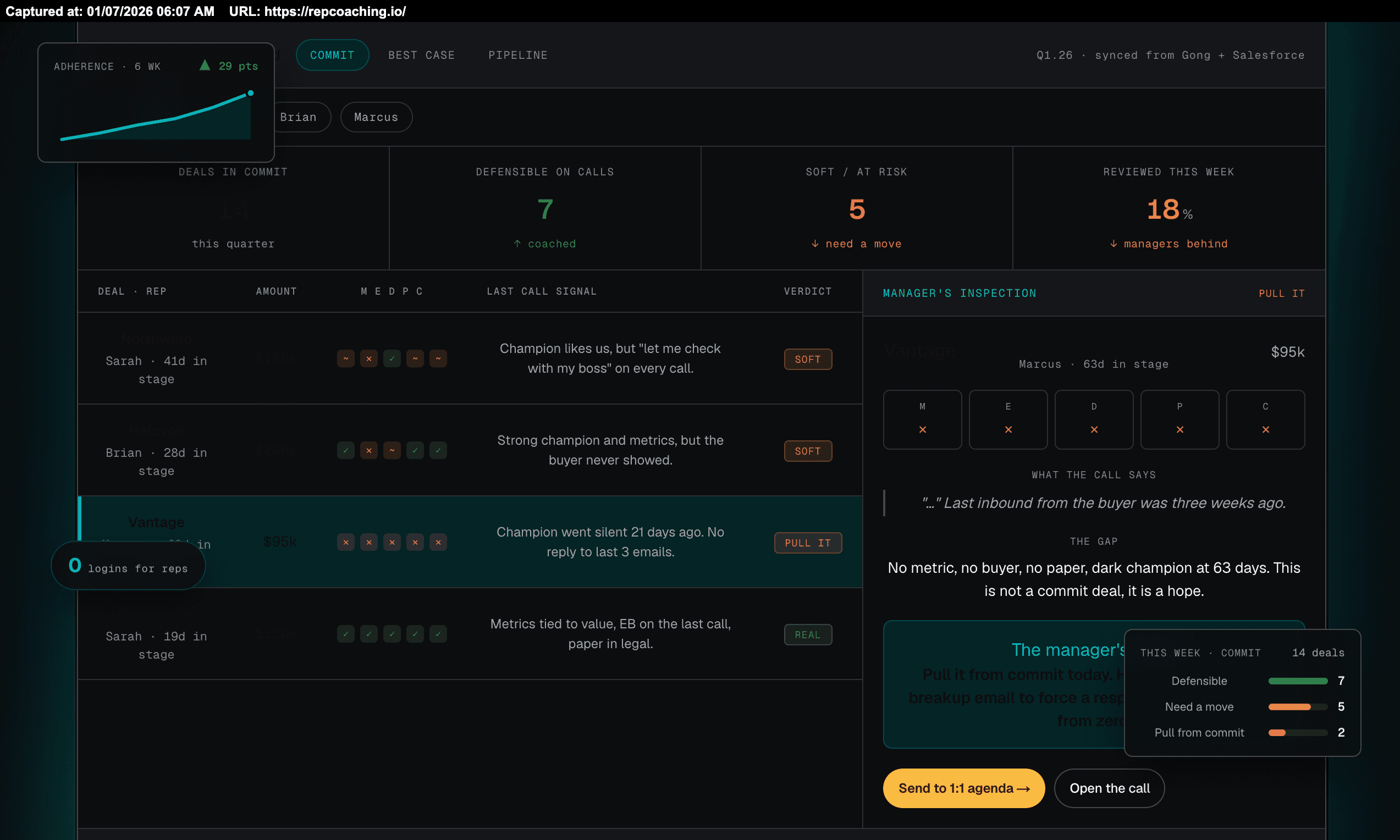Click PULL IT verdict badge in Vantage row

pos(808,543)
